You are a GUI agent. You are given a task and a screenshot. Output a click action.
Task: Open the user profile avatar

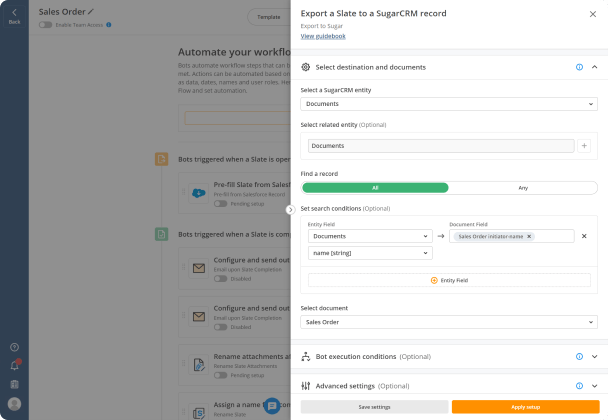point(14,404)
